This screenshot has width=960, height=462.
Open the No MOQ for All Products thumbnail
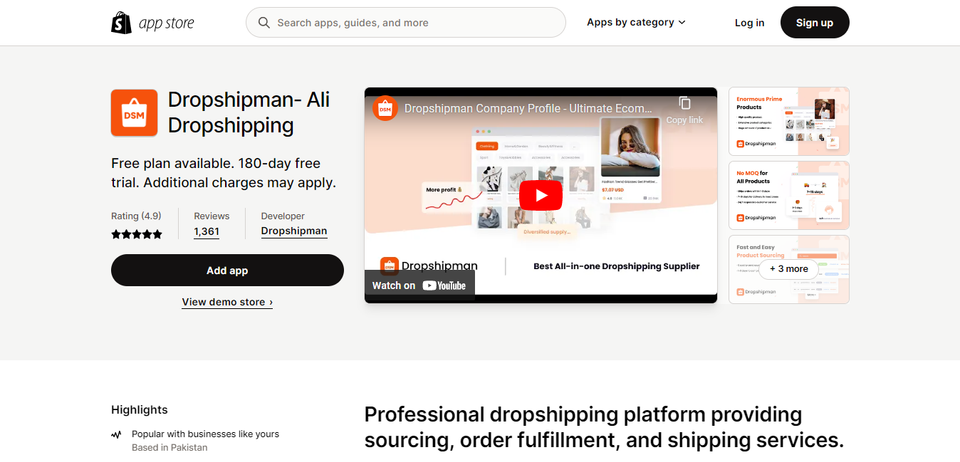pos(789,195)
